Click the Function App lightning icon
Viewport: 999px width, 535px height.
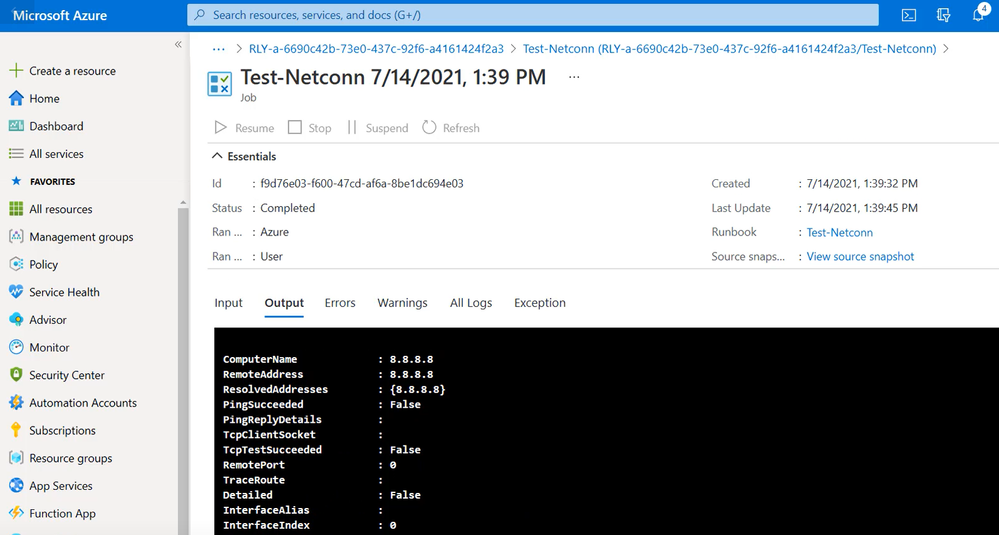click(x=16, y=513)
